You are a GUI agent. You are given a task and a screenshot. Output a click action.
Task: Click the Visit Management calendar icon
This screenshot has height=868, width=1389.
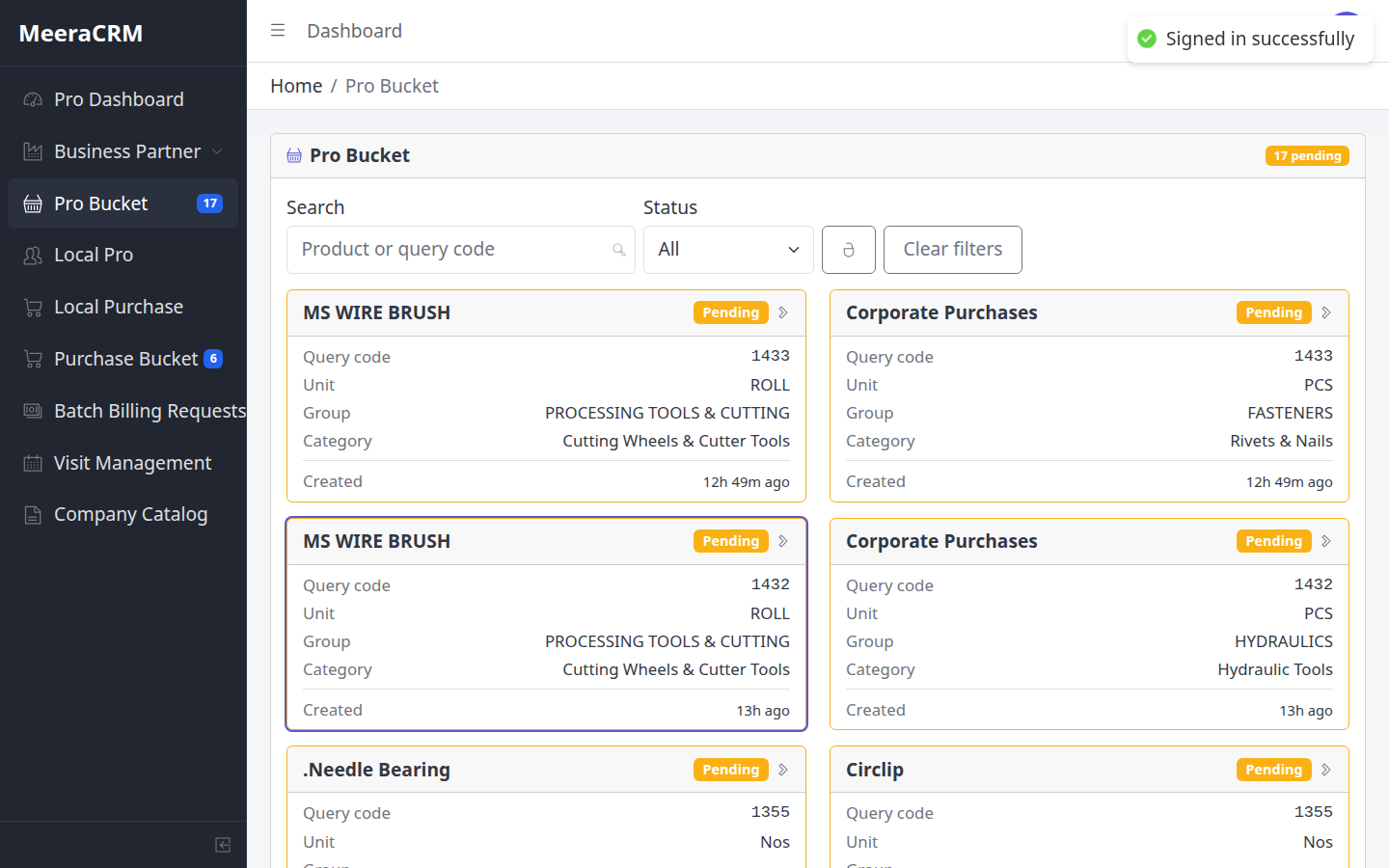click(33, 463)
